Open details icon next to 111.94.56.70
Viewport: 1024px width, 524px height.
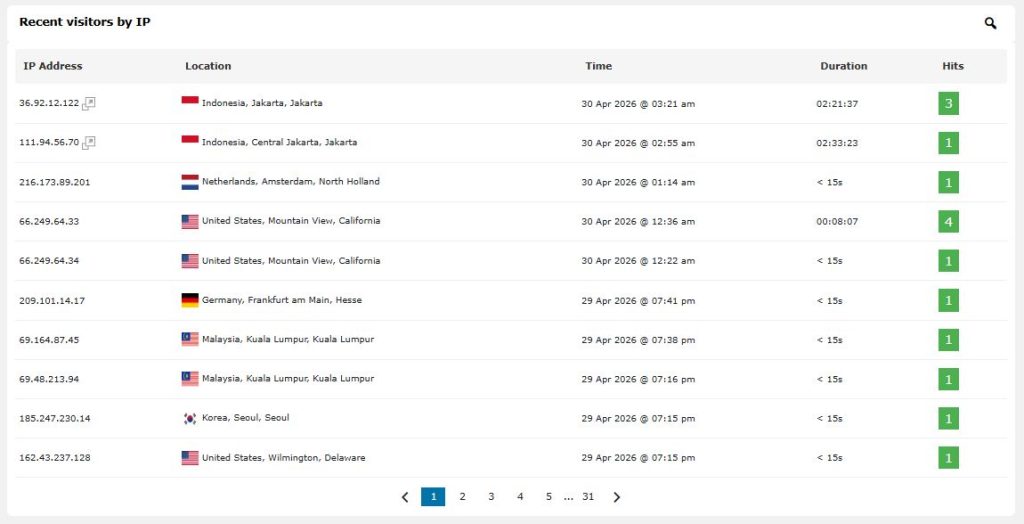click(89, 142)
